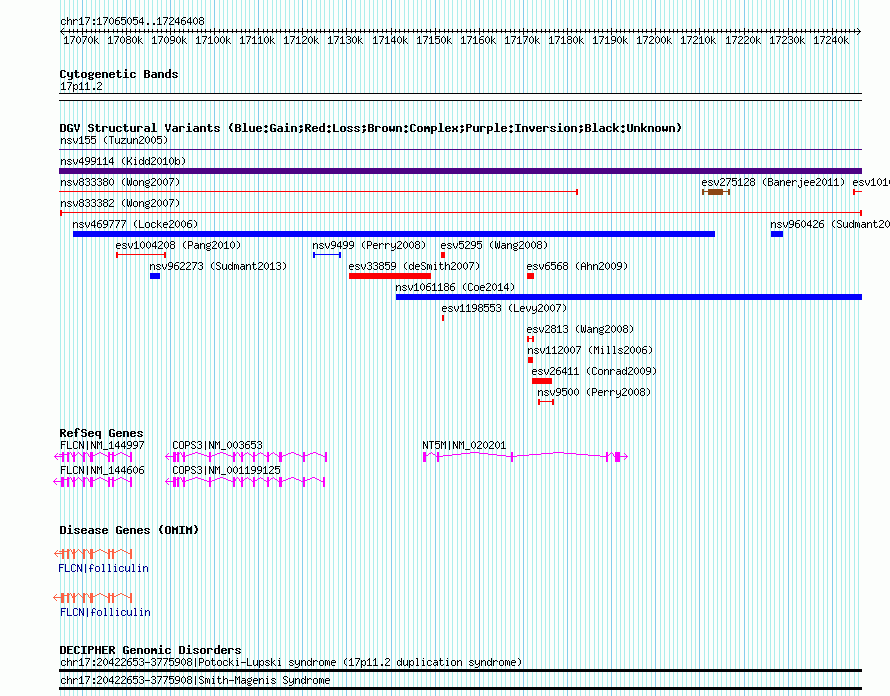
Task: Select the Potocki-Lupski syndrome DECIPHER entry
Action: (x=291, y=662)
